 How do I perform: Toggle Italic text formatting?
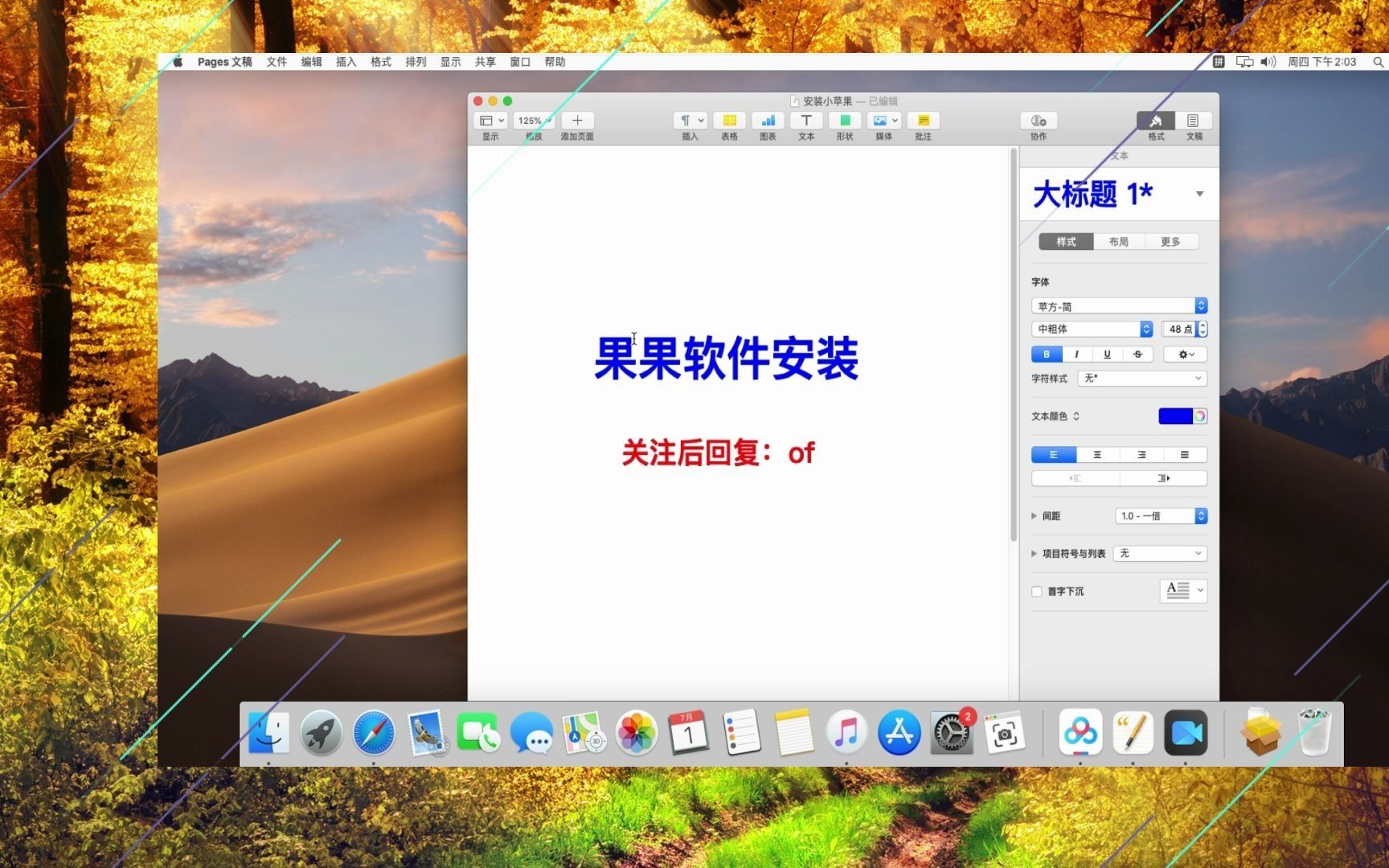click(x=1076, y=354)
